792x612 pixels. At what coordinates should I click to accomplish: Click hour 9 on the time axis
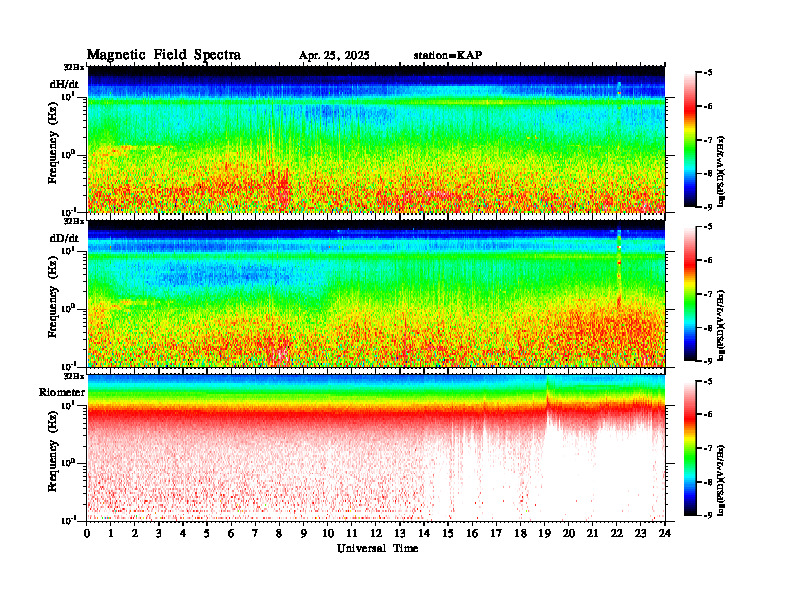(304, 533)
